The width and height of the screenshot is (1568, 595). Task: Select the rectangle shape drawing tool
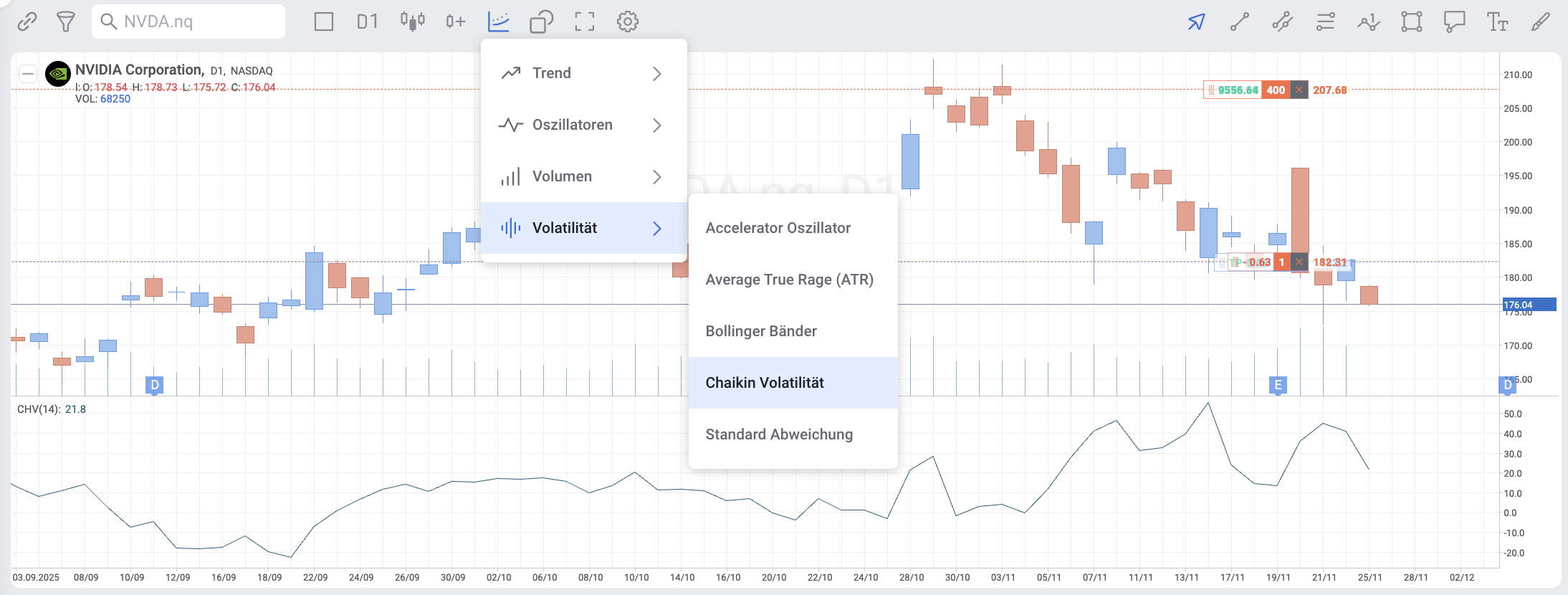coord(1412,22)
